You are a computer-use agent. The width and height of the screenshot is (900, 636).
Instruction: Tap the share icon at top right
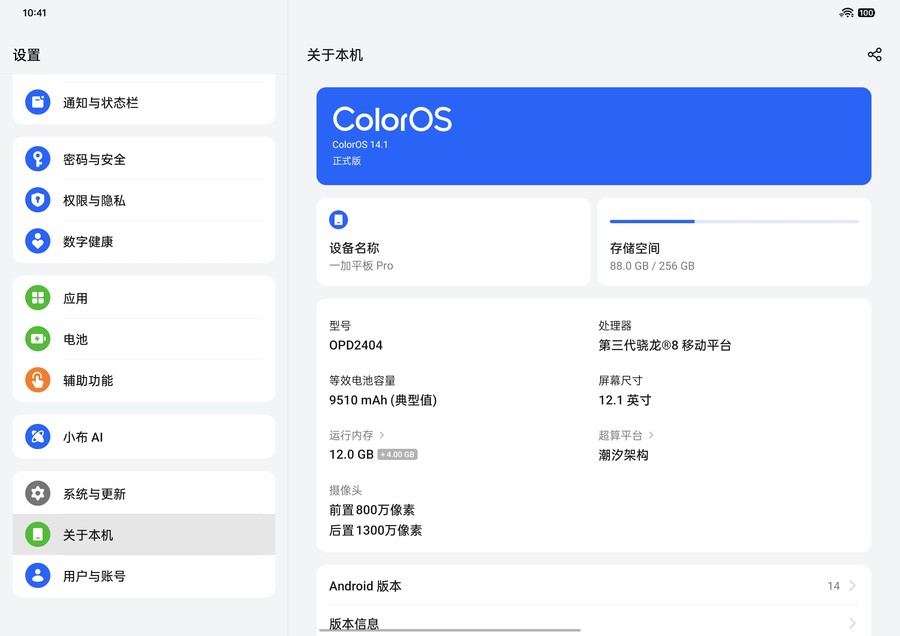click(x=874, y=55)
